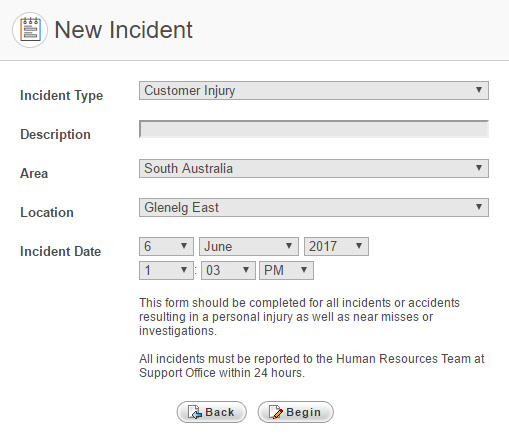Open the Incident Type dropdown
Viewport: 509px width, 446px height.
(314, 90)
